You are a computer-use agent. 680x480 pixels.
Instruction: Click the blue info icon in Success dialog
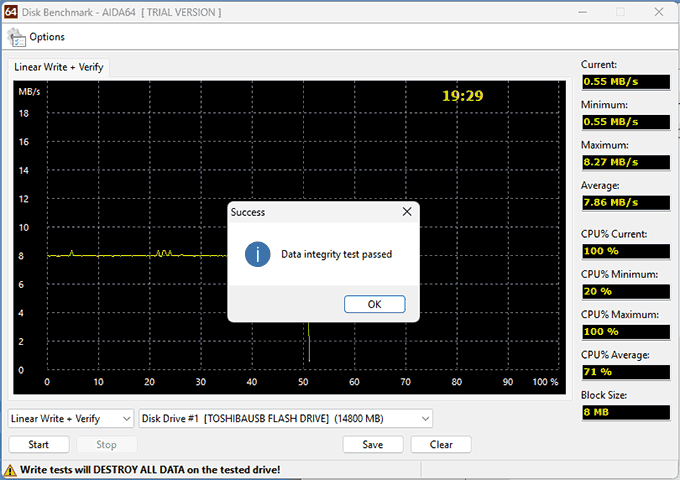[x=257, y=254]
